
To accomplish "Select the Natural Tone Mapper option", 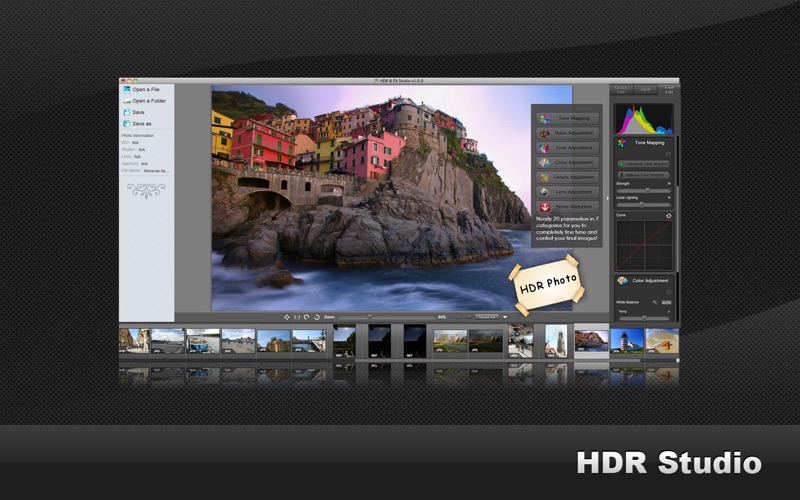I will pos(643,175).
